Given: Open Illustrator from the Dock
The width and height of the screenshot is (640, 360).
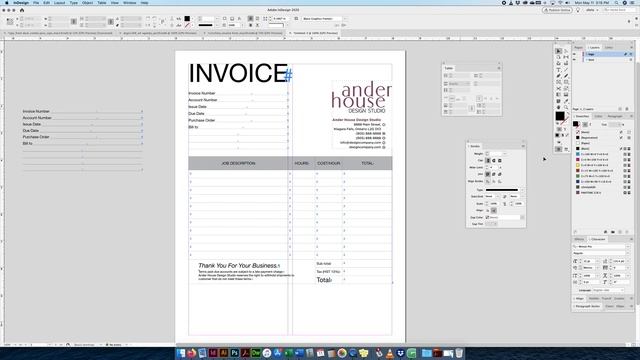Looking at the screenshot, I should (224, 353).
